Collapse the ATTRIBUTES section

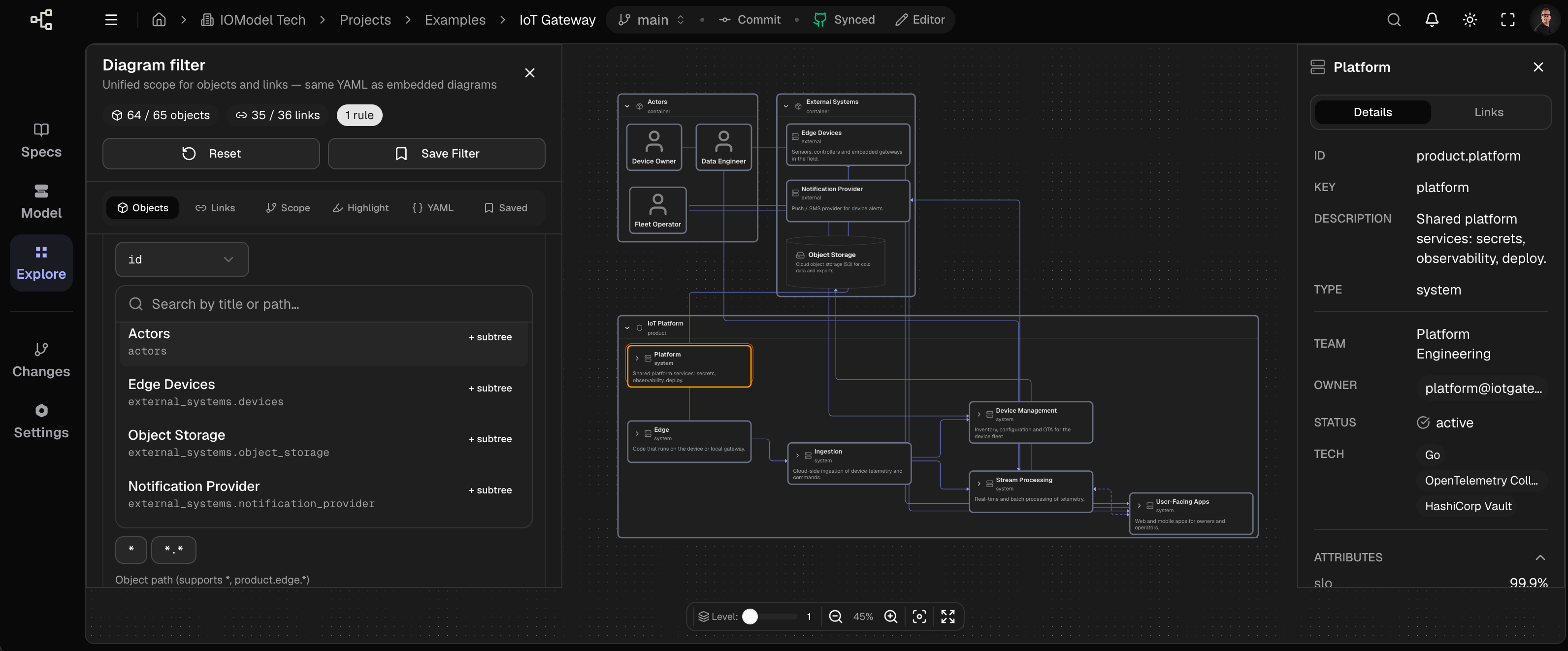point(1539,557)
